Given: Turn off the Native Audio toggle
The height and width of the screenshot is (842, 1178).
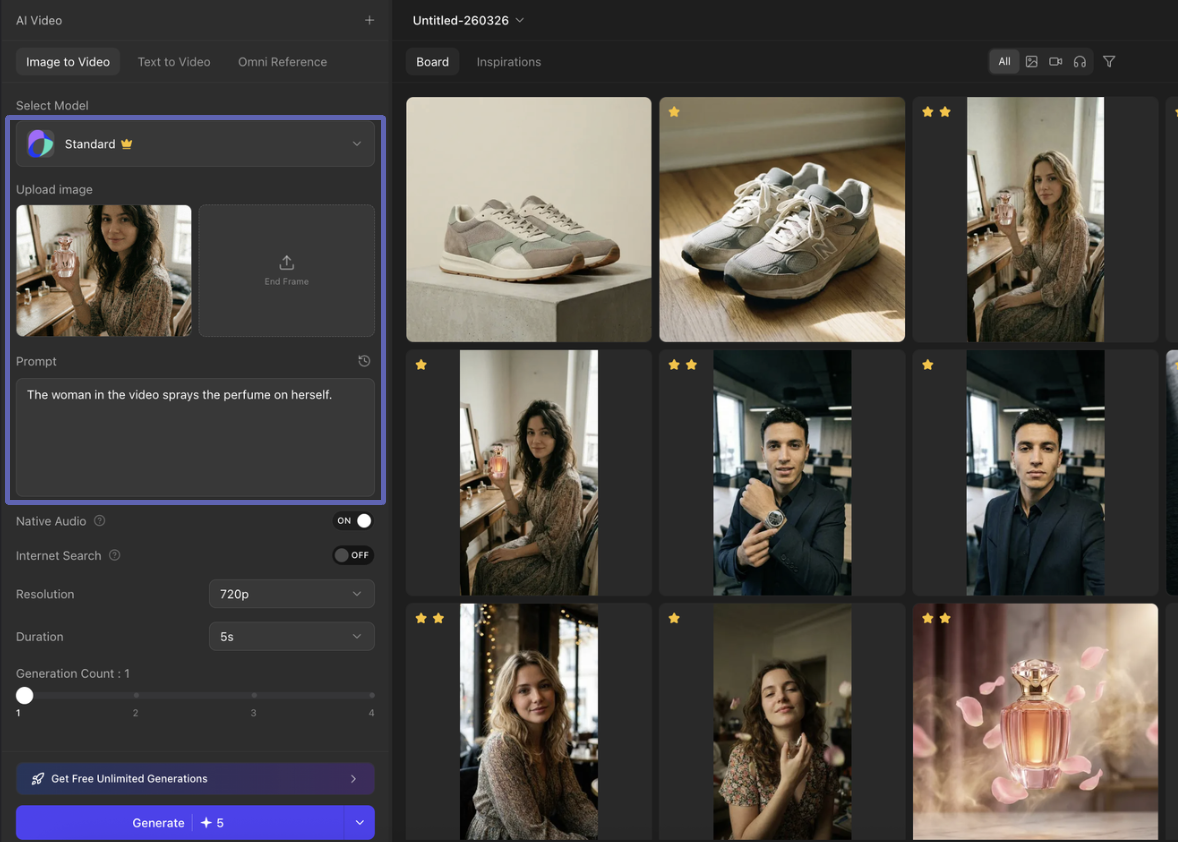Looking at the screenshot, I should pyautogui.click(x=352, y=520).
